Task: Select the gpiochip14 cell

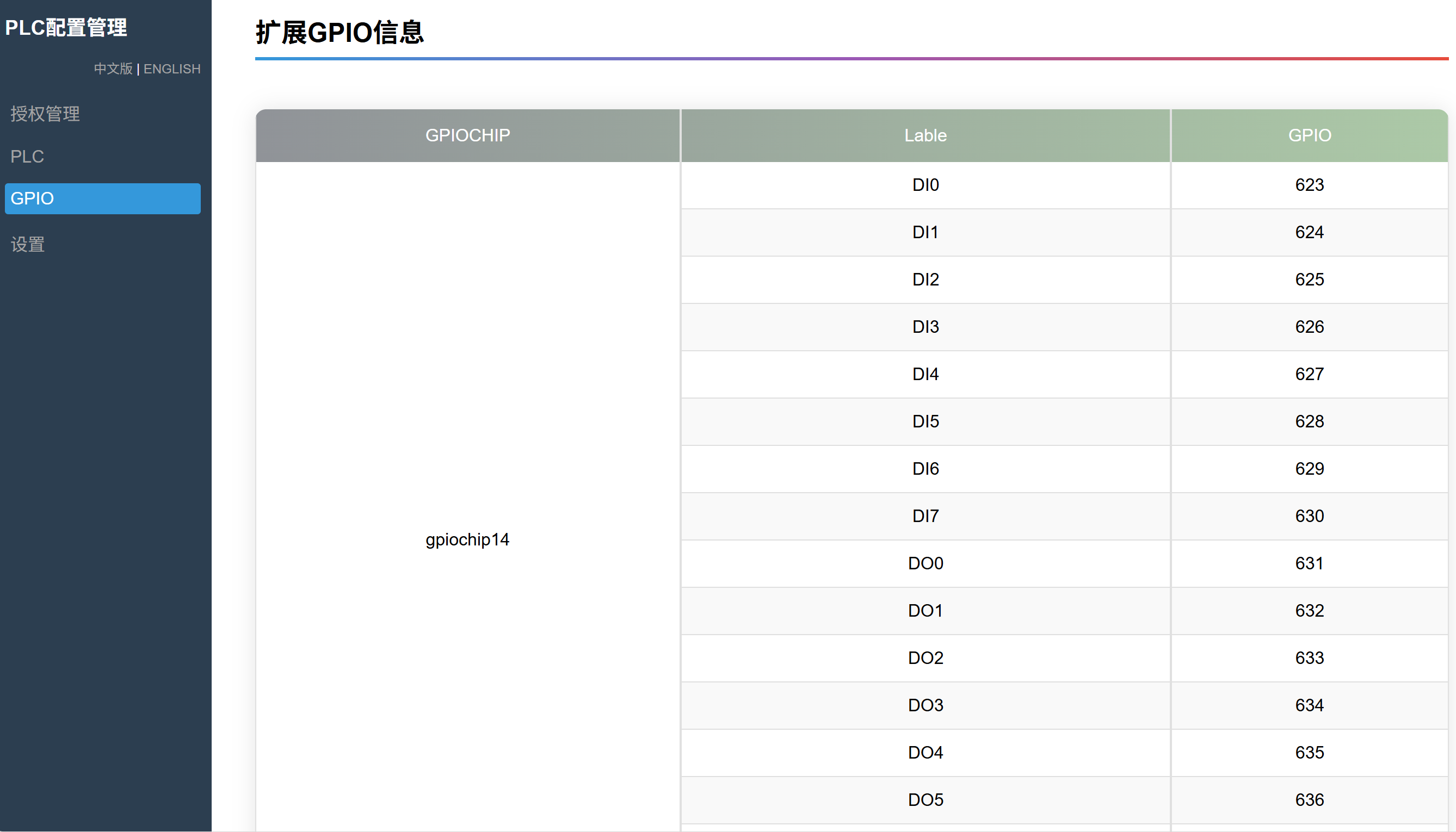Action: coord(467,539)
